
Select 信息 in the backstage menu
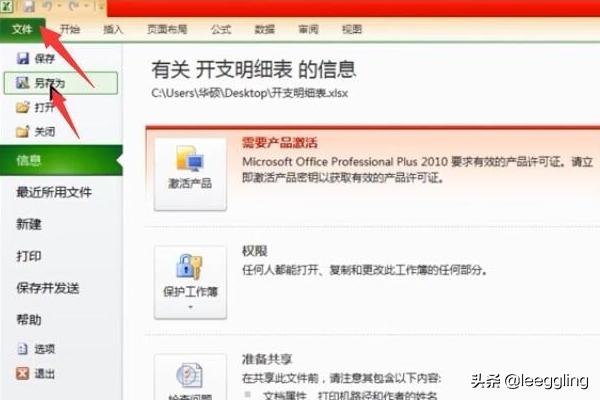(x=61, y=160)
